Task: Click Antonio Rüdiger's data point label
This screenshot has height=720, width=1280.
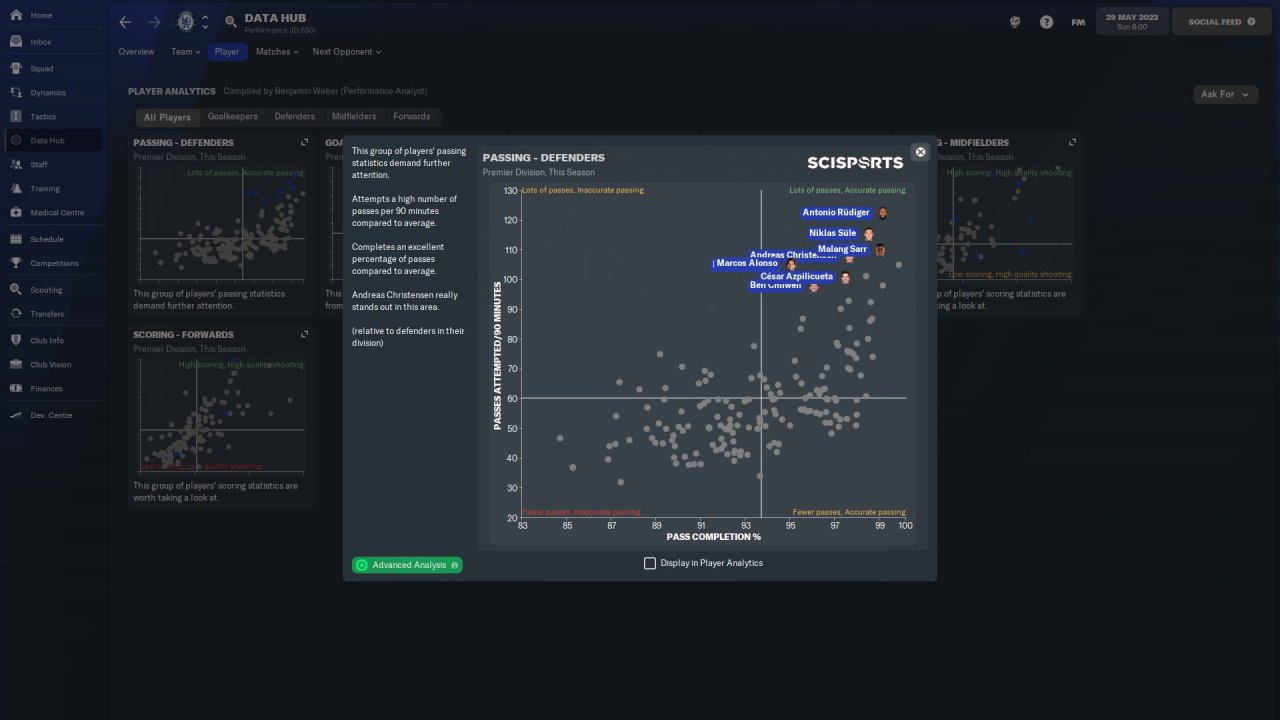Action: tap(836, 212)
